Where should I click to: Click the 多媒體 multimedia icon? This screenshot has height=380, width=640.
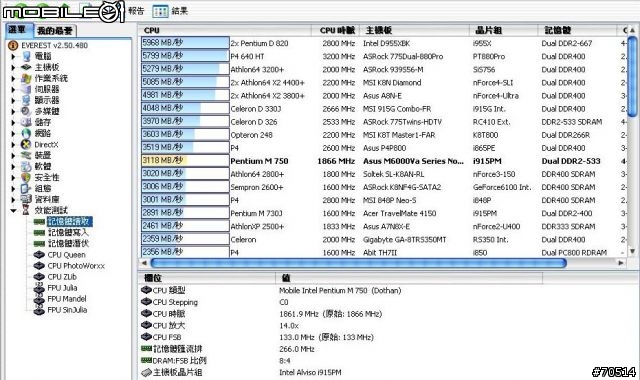pyautogui.click(x=27, y=111)
